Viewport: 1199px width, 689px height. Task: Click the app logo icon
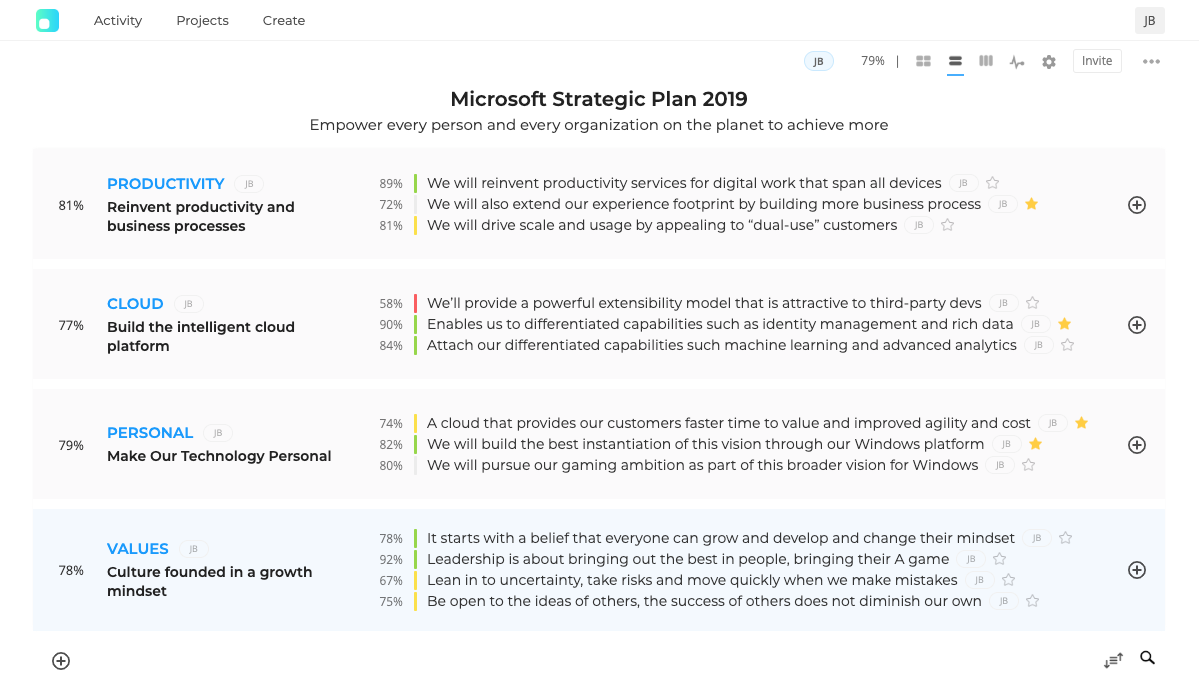pos(47,20)
